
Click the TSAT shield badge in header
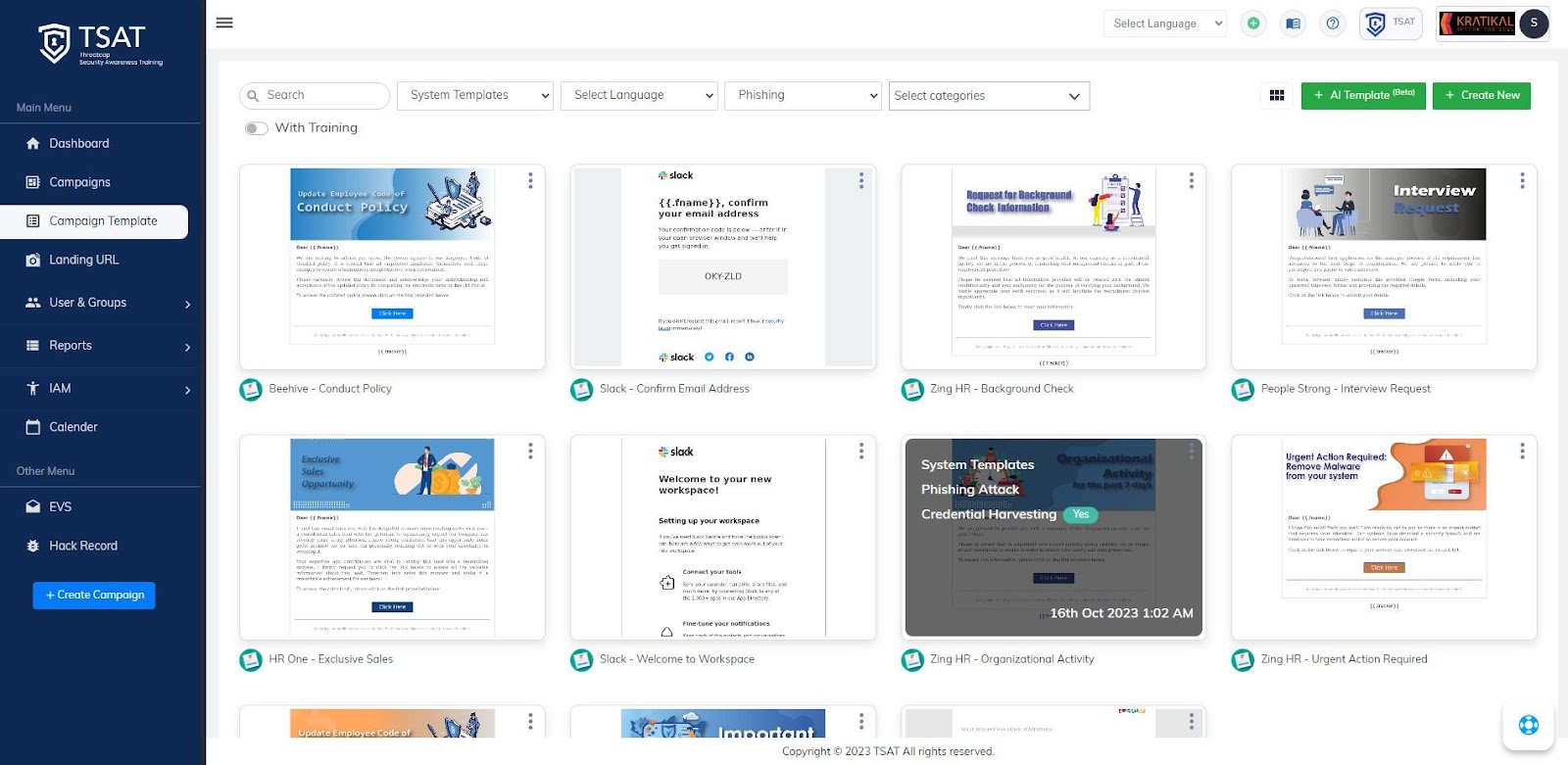[1391, 24]
